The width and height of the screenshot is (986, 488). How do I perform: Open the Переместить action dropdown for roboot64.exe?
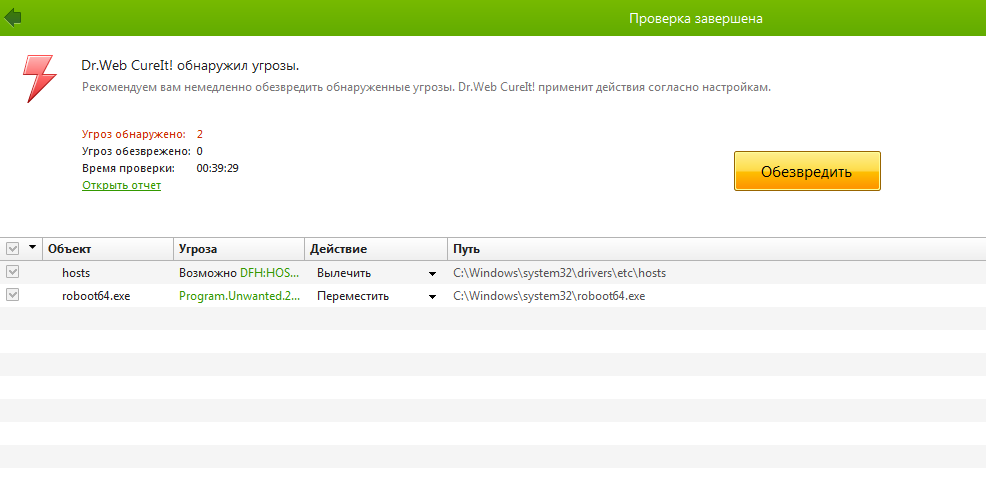[x=432, y=296]
